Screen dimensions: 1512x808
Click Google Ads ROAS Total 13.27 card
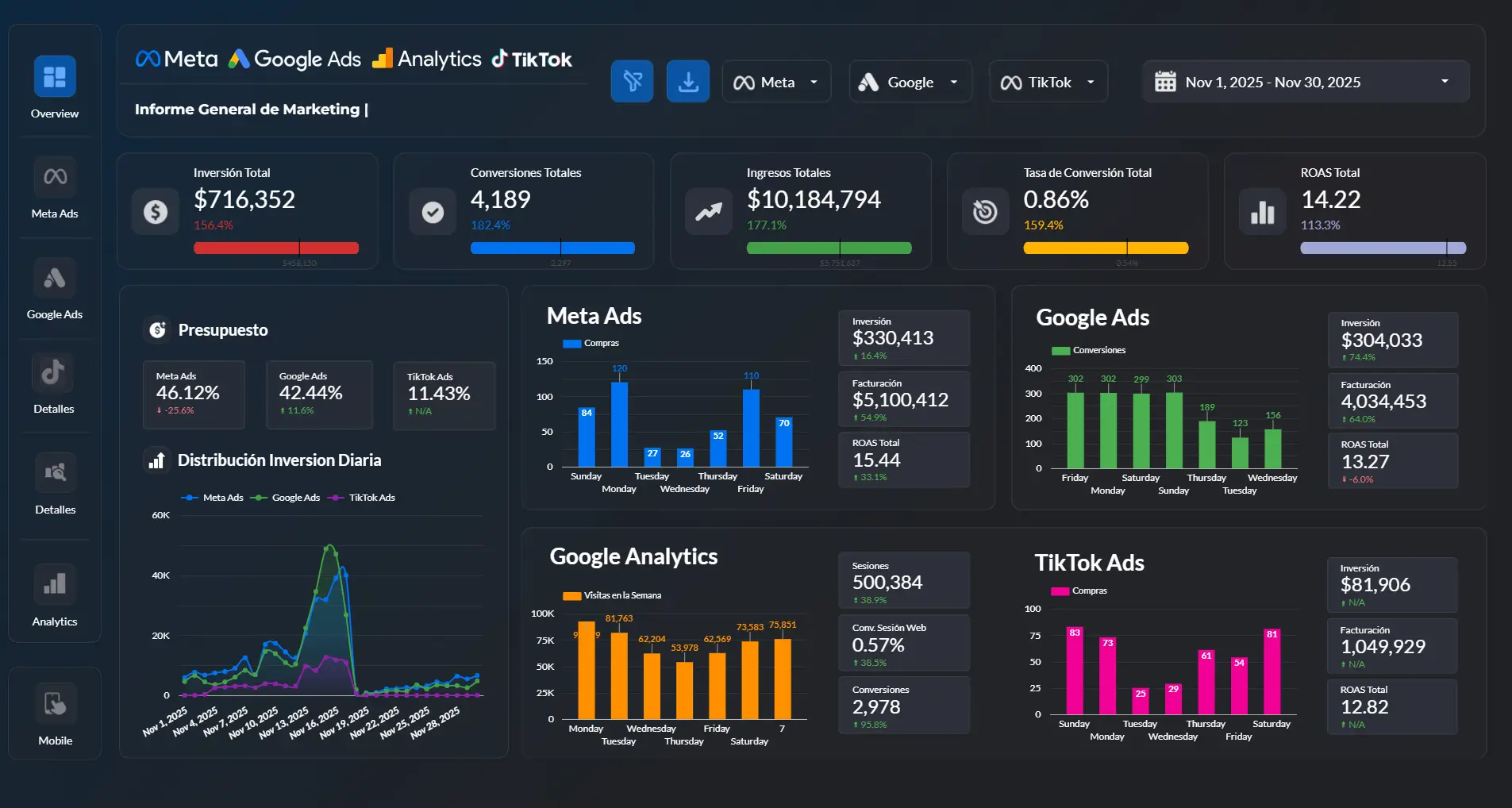click(1393, 460)
